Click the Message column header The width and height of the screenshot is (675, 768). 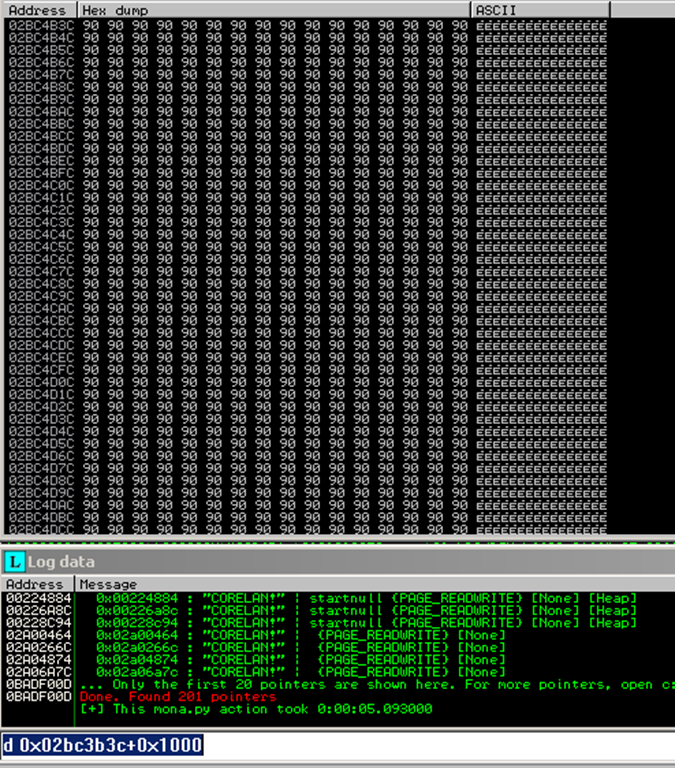tap(108, 584)
